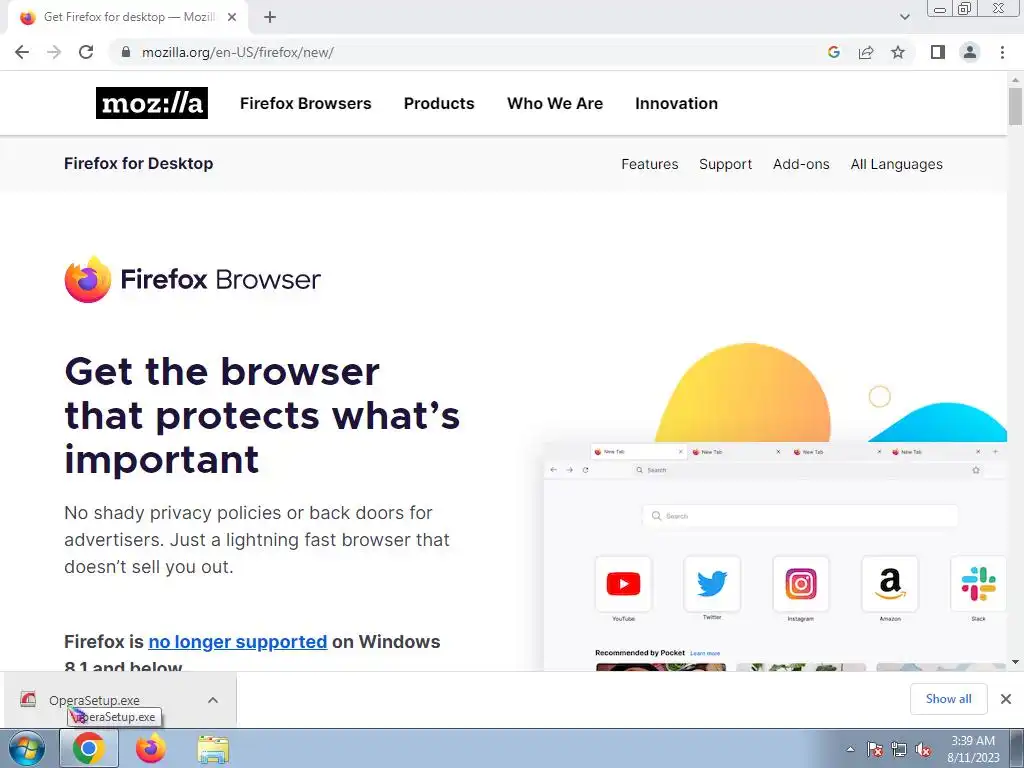Click the network tray icon
Screen dimensions: 1024x768
pyautogui.click(x=899, y=749)
